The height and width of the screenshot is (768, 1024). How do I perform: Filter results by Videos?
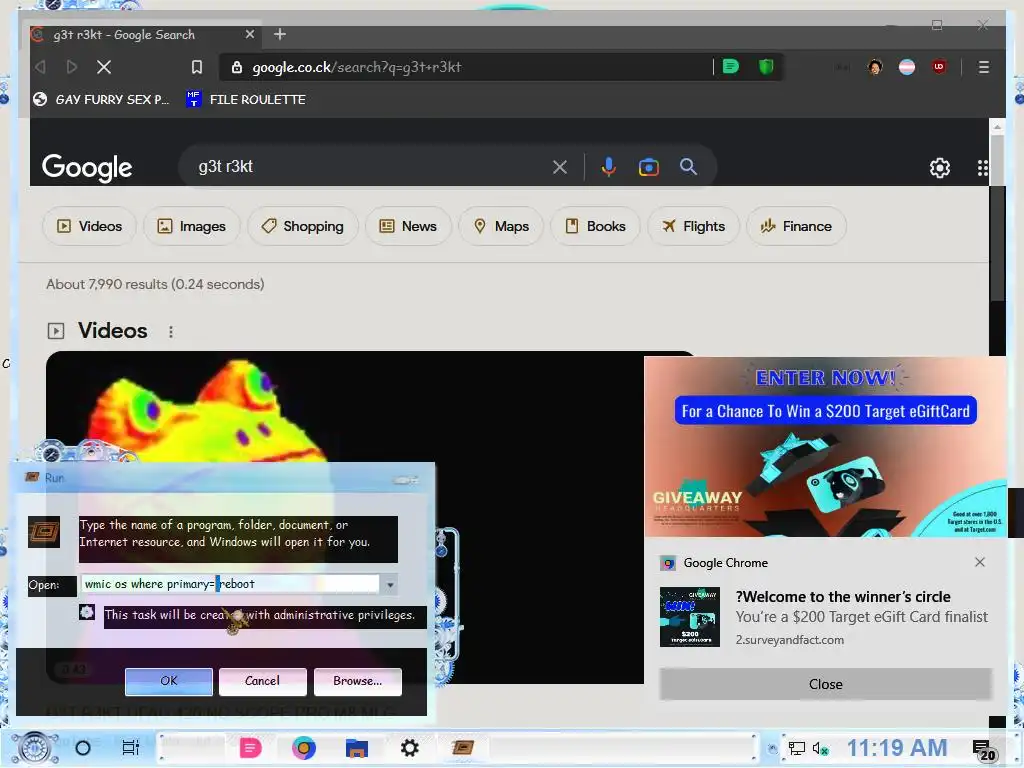[x=89, y=226]
